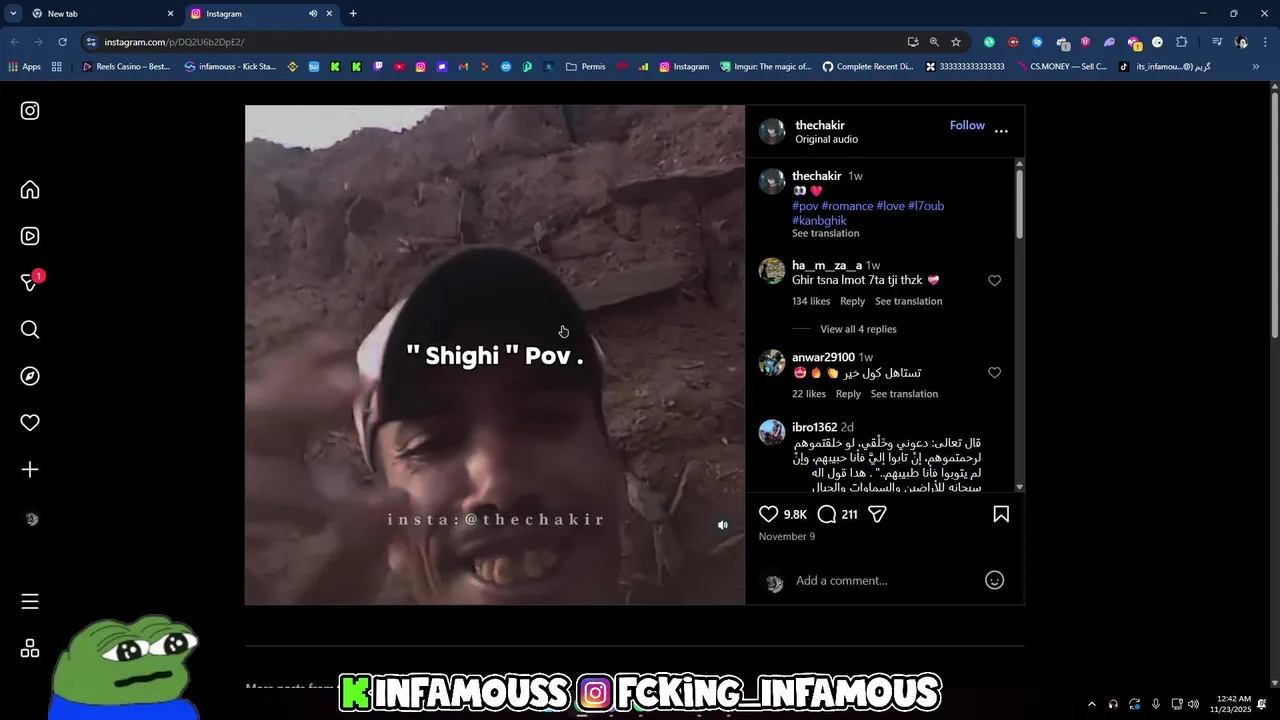Open Permis bookmarks folder
Viewport: 1280px width, 720px height.
point(585,67)
